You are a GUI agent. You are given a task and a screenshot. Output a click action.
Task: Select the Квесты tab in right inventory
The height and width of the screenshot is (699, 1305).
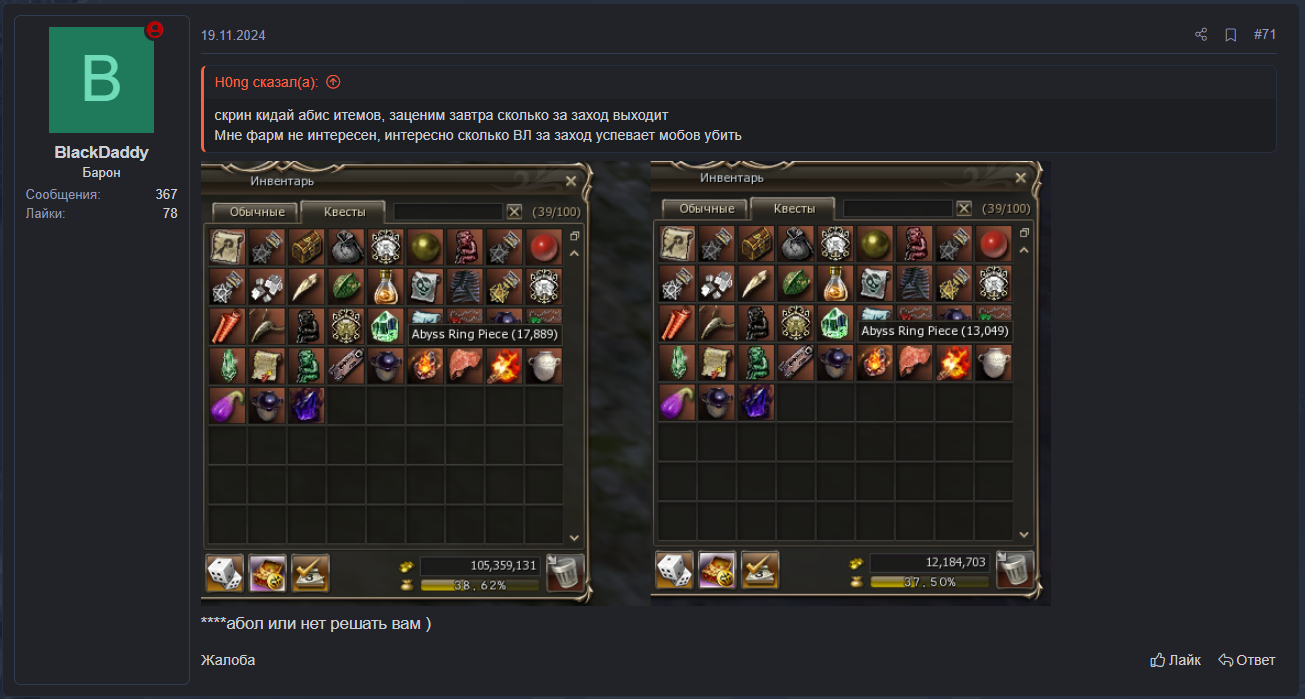792,209
